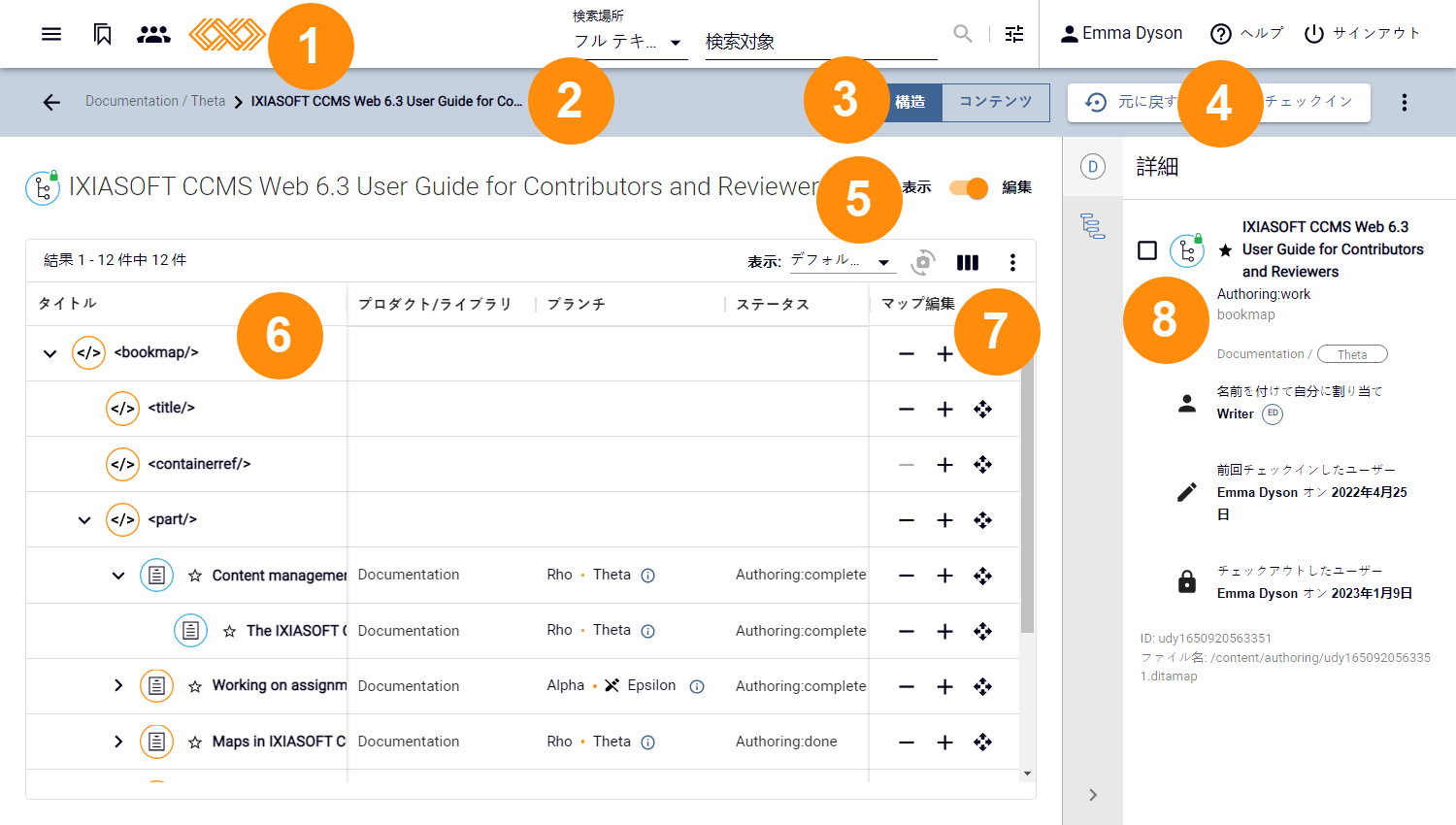This screenshot has width=1456, height=825.
Task: Click the サインアウト sign out button
Action: click(1362, 34)
